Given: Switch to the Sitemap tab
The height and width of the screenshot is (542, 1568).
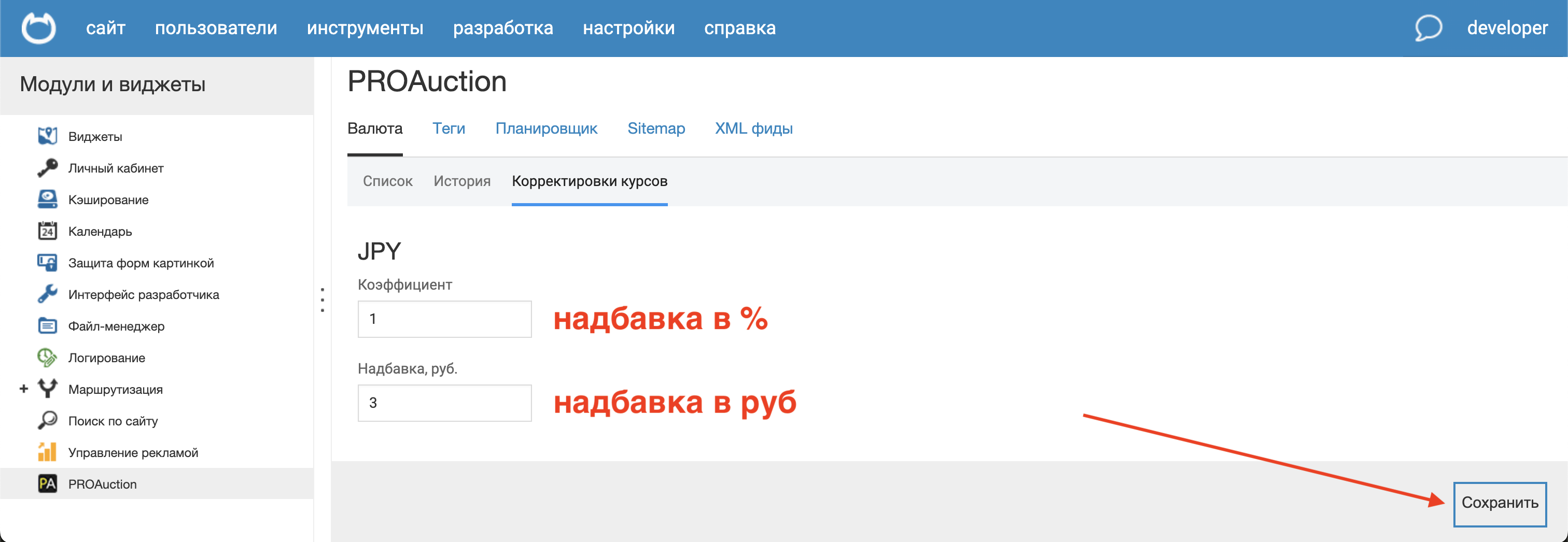Looking at the screenshot, I should pos(656,129).
